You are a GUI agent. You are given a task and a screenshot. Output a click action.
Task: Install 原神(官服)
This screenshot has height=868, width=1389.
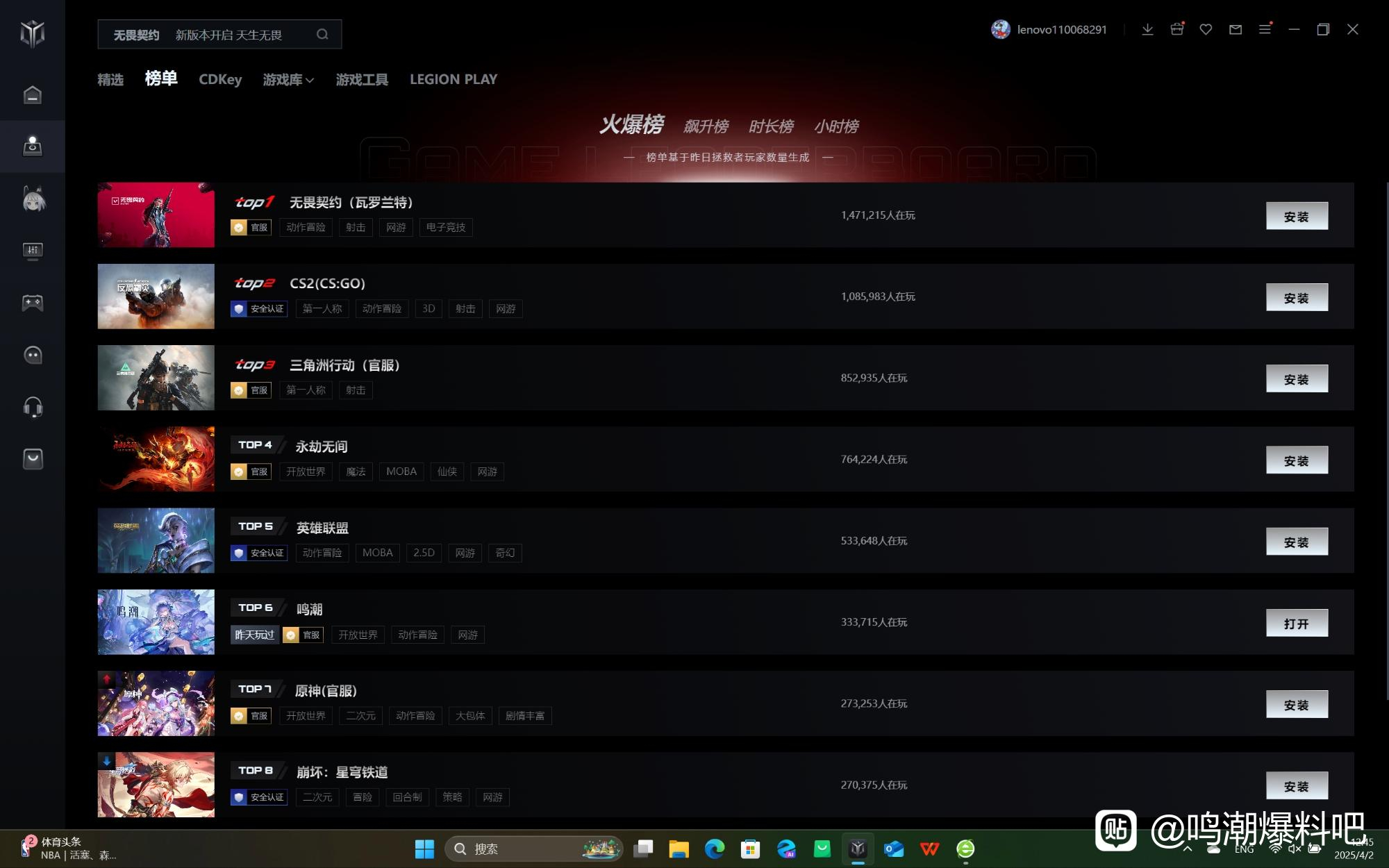tap(1297, 704)
